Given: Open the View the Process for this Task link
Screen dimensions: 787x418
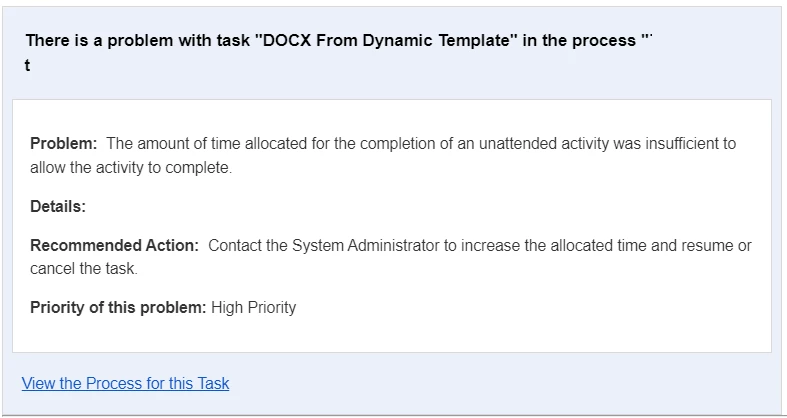Looking at the screenshot, I should click(125, 383).
